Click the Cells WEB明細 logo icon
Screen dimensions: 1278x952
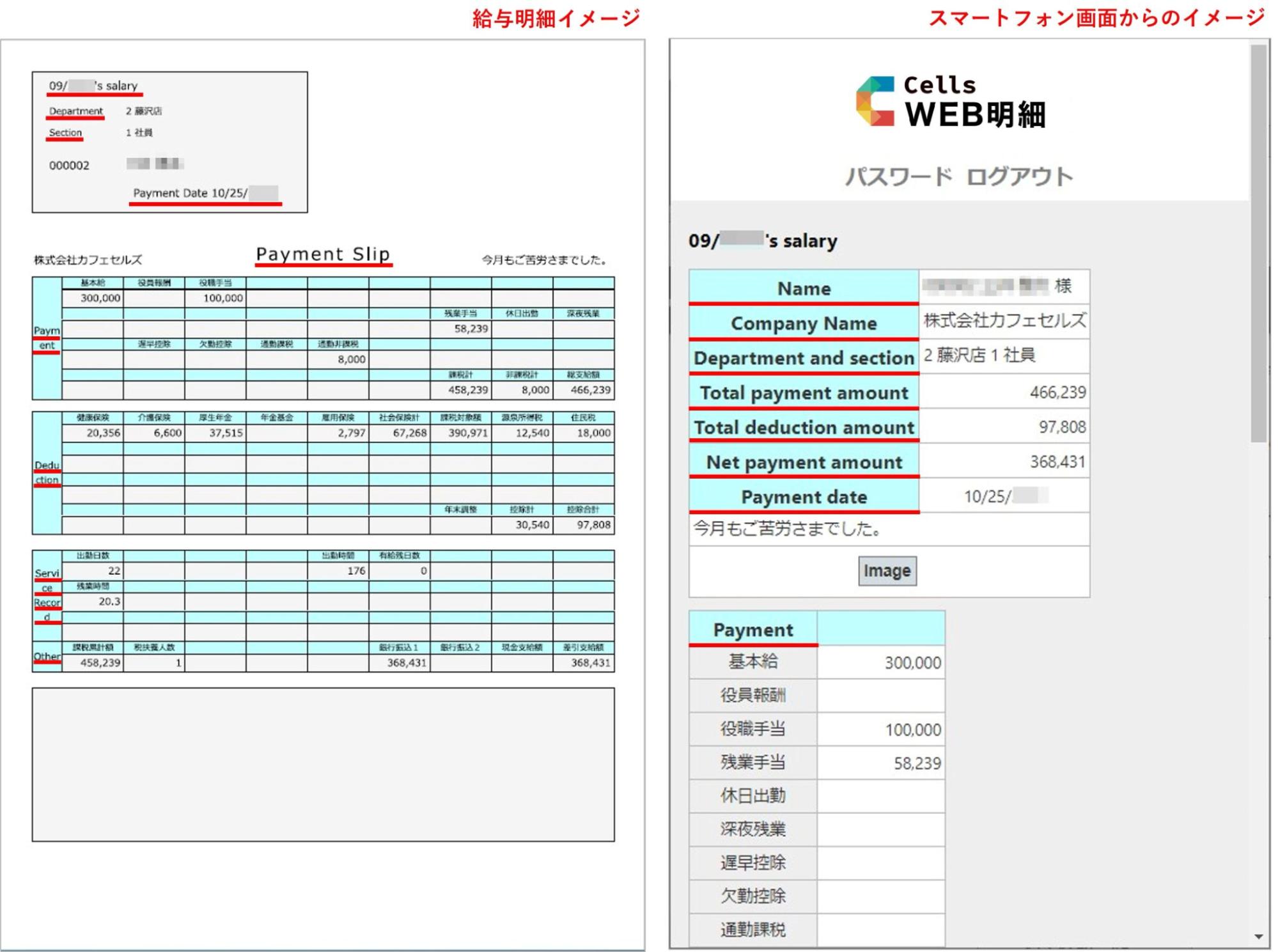click(x=875, y=102)
